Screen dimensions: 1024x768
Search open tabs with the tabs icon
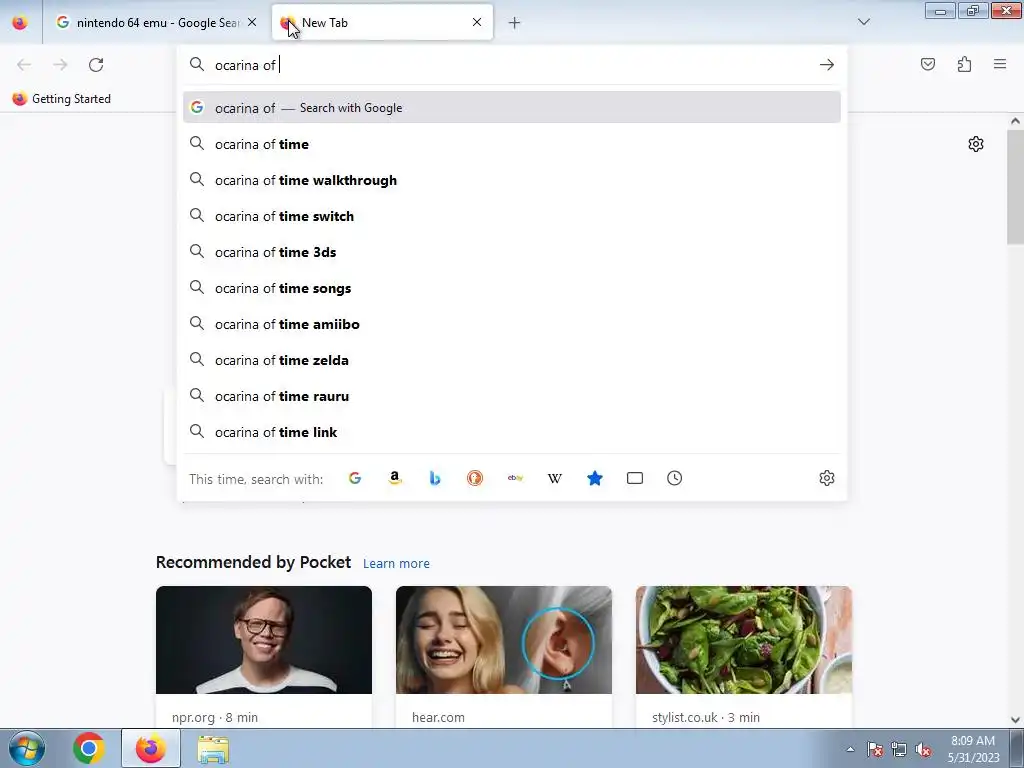pos(635,478)
